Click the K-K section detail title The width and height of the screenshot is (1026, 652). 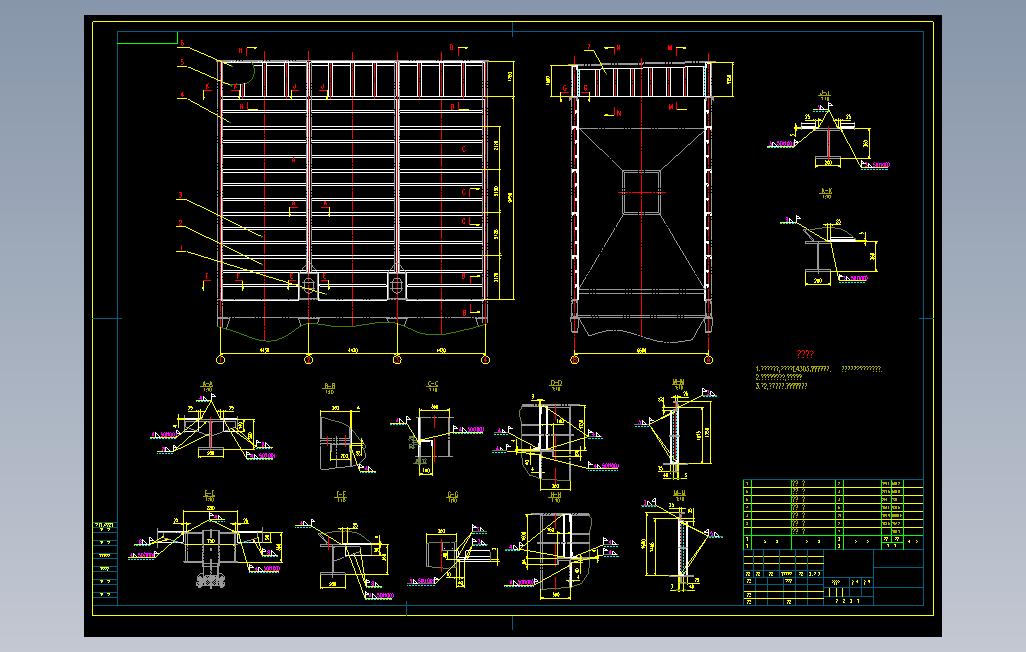point(826,191)
